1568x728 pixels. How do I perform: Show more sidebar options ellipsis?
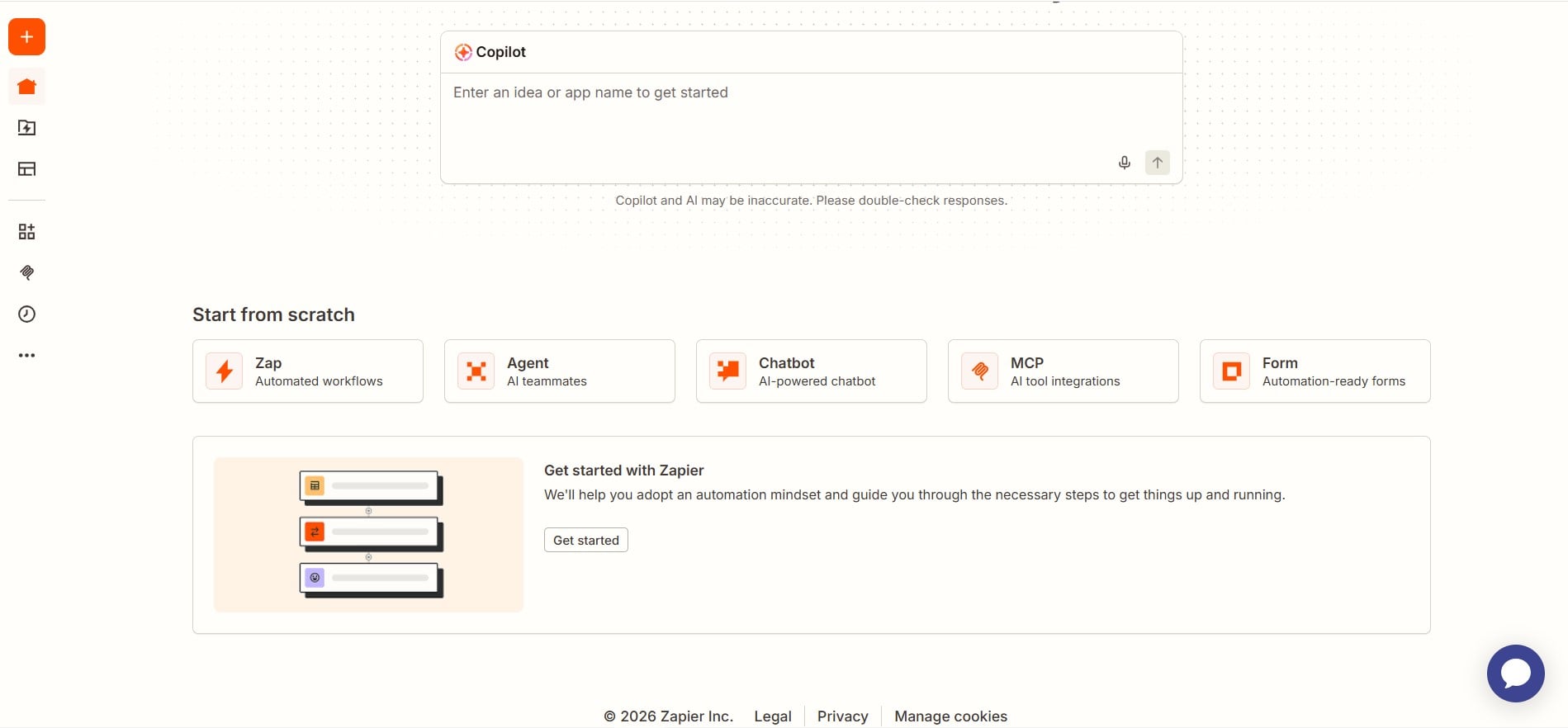pyautogui.click(x=26, y=356)
